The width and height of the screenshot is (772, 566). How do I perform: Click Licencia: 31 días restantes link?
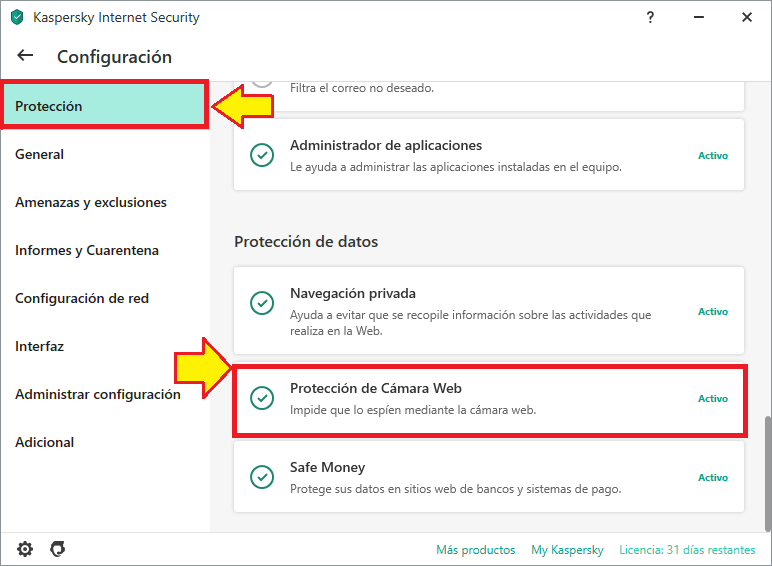687,550
